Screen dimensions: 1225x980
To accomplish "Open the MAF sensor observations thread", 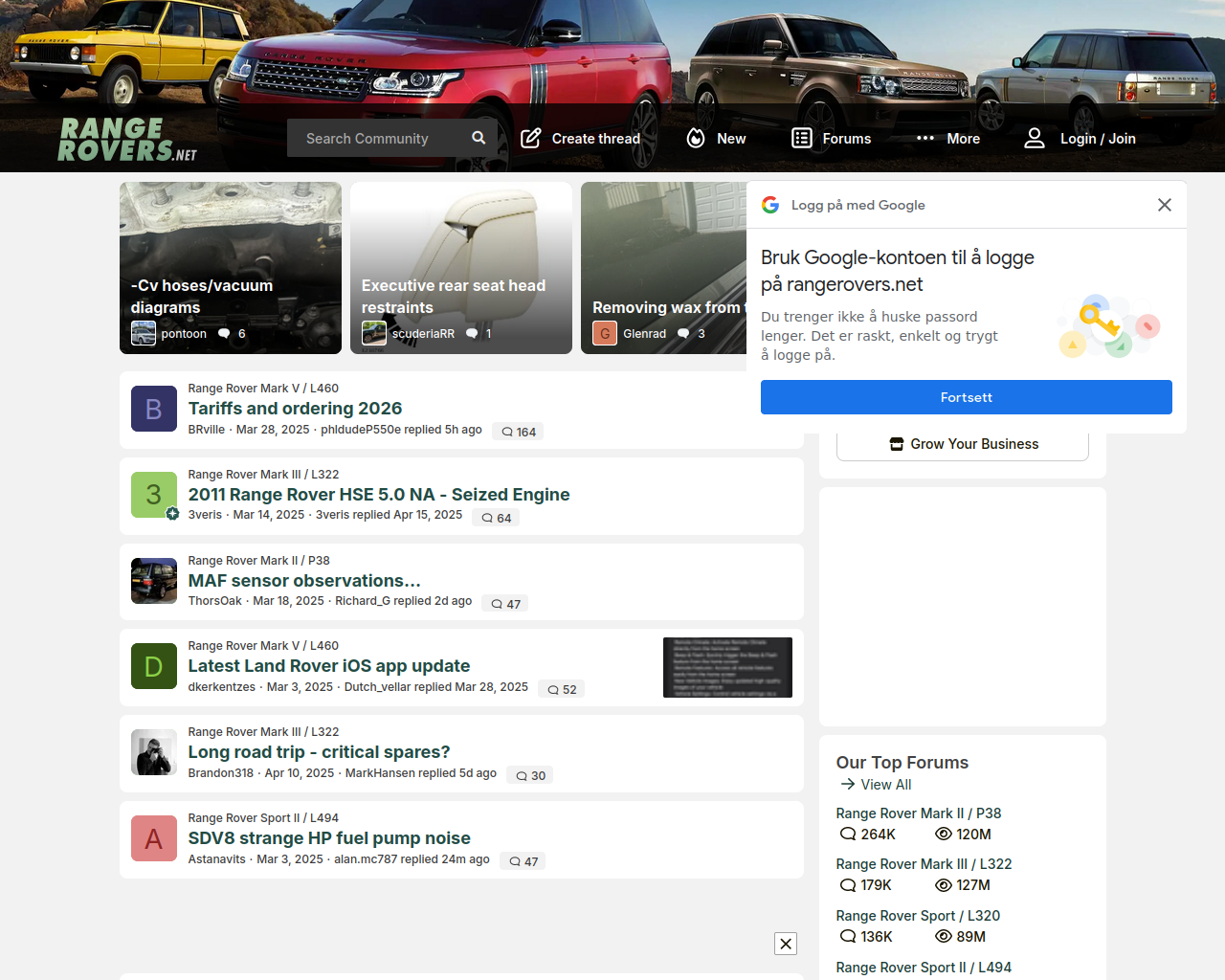I will (x=304, y=581).
